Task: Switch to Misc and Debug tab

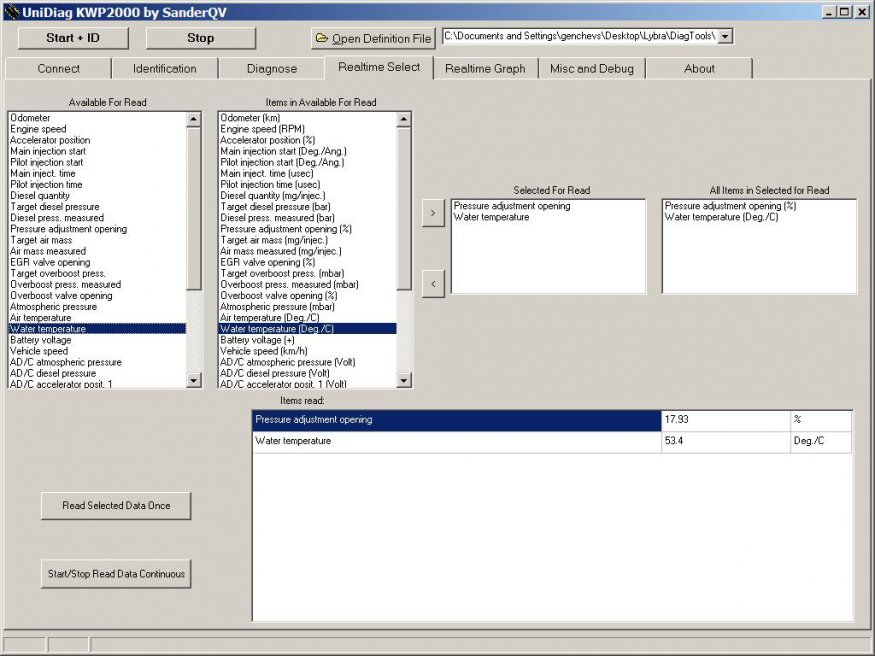Action: click(x=591, y=69)
